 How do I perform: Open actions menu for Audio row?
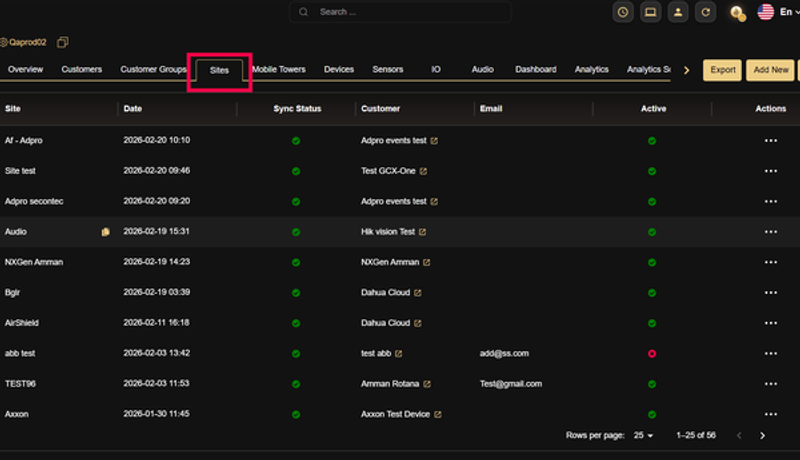coord(770,232)
